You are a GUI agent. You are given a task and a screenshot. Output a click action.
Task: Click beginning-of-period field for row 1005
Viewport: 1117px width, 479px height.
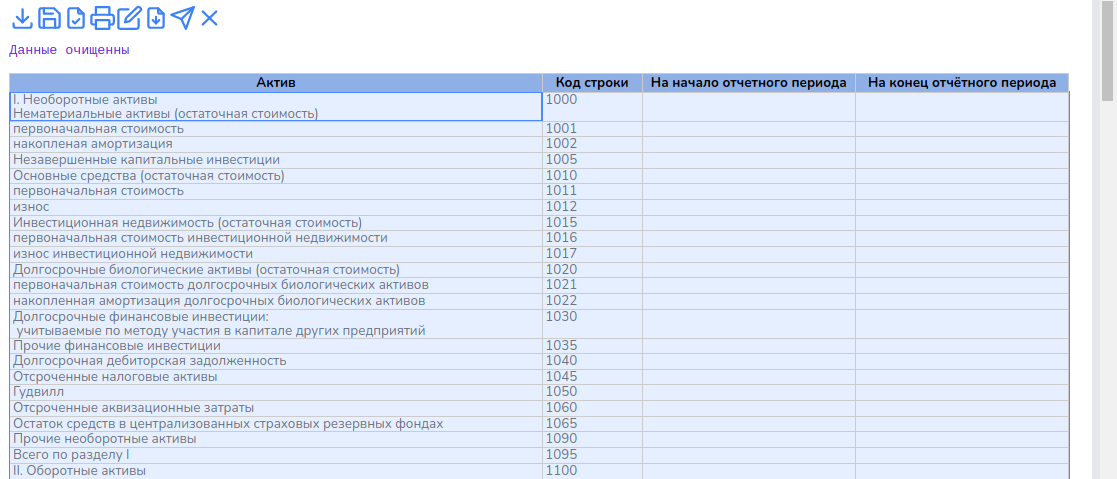pyautogui.click(x=749, y=160)
